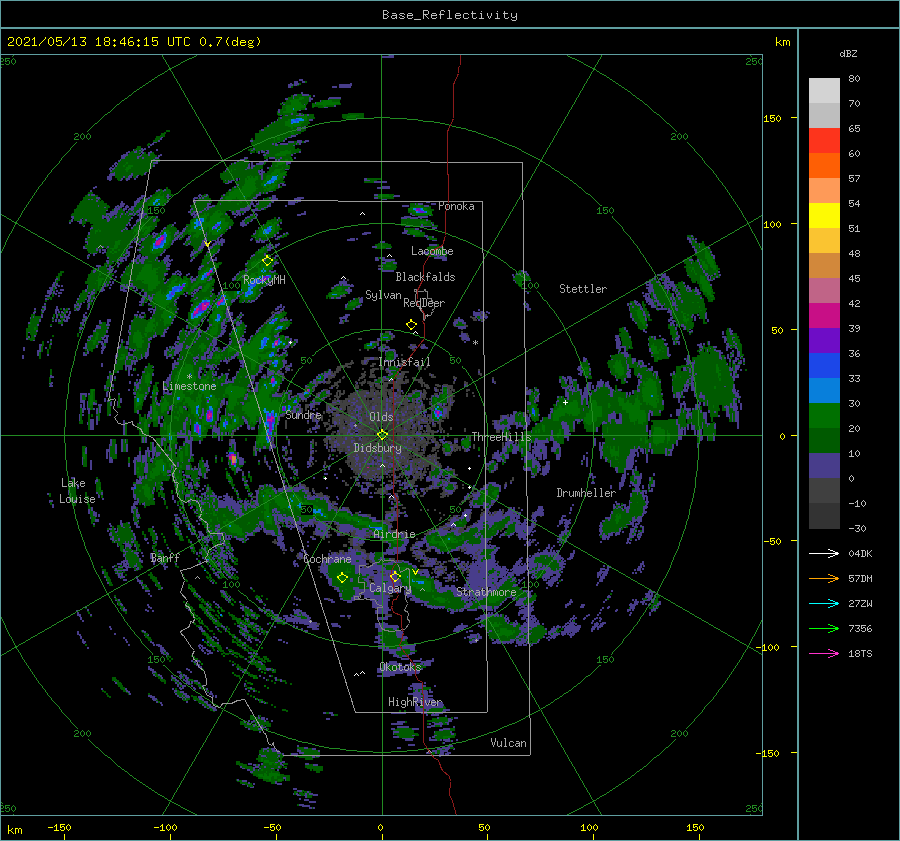
Task: Click the Calgary label
Action: tap(390, 588)
